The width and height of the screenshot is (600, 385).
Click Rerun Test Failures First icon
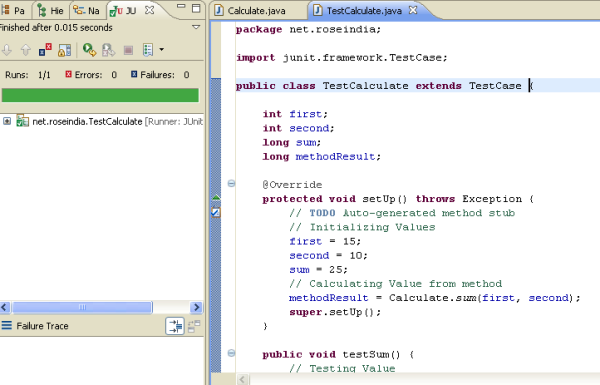tap(109, 50)
